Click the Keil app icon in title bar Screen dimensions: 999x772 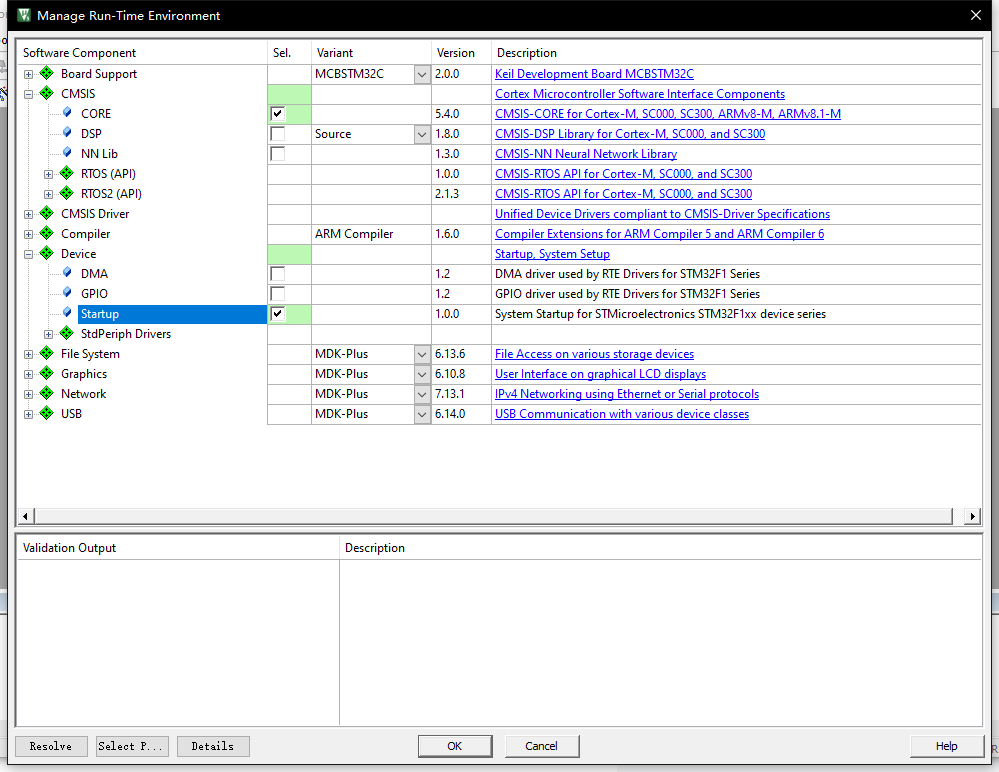24,15
